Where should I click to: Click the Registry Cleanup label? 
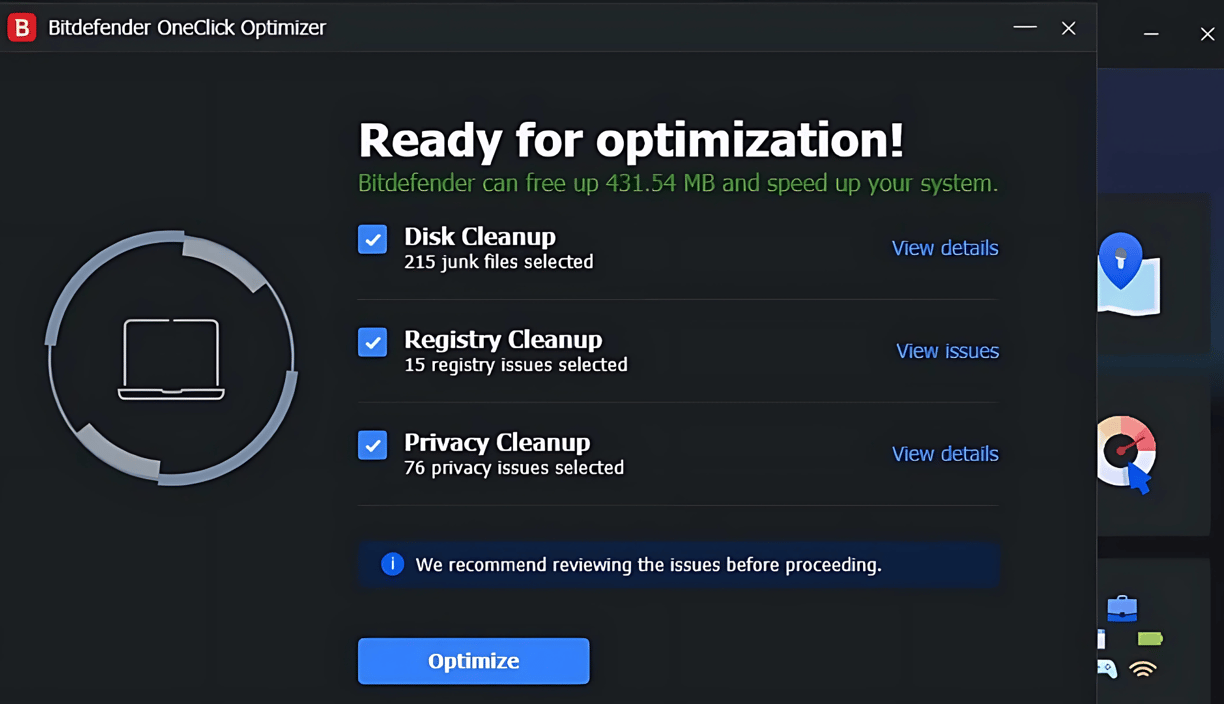(x=503, y=339)
